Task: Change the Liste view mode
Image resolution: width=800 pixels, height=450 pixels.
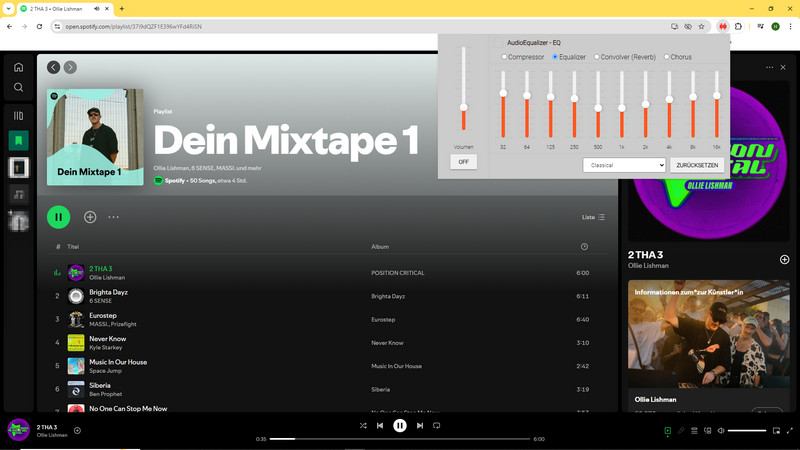Action: pyautogui.click(x=593, y=217)
